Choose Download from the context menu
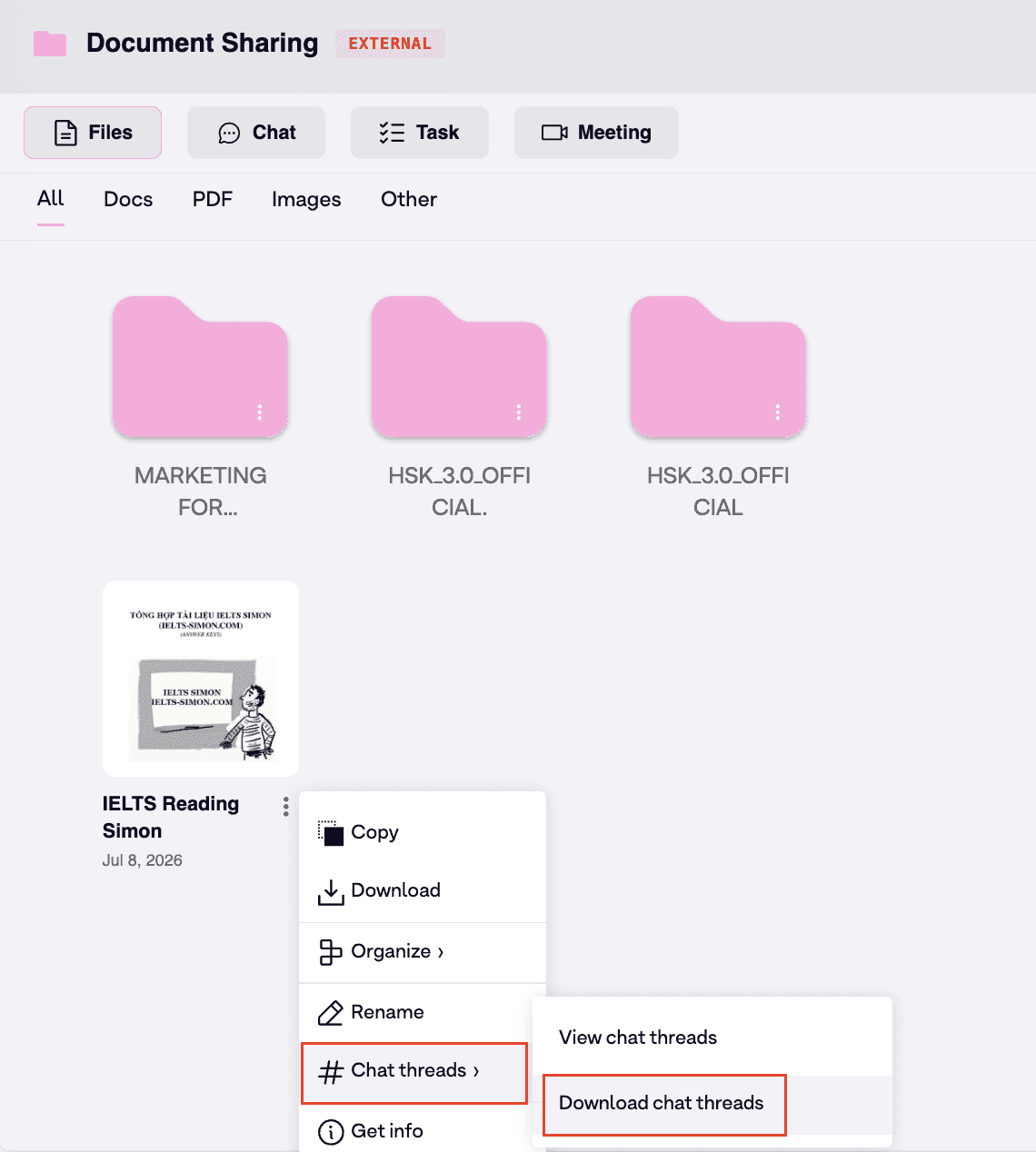The width and height of the screenshot is (1036, 1152). 423,890
